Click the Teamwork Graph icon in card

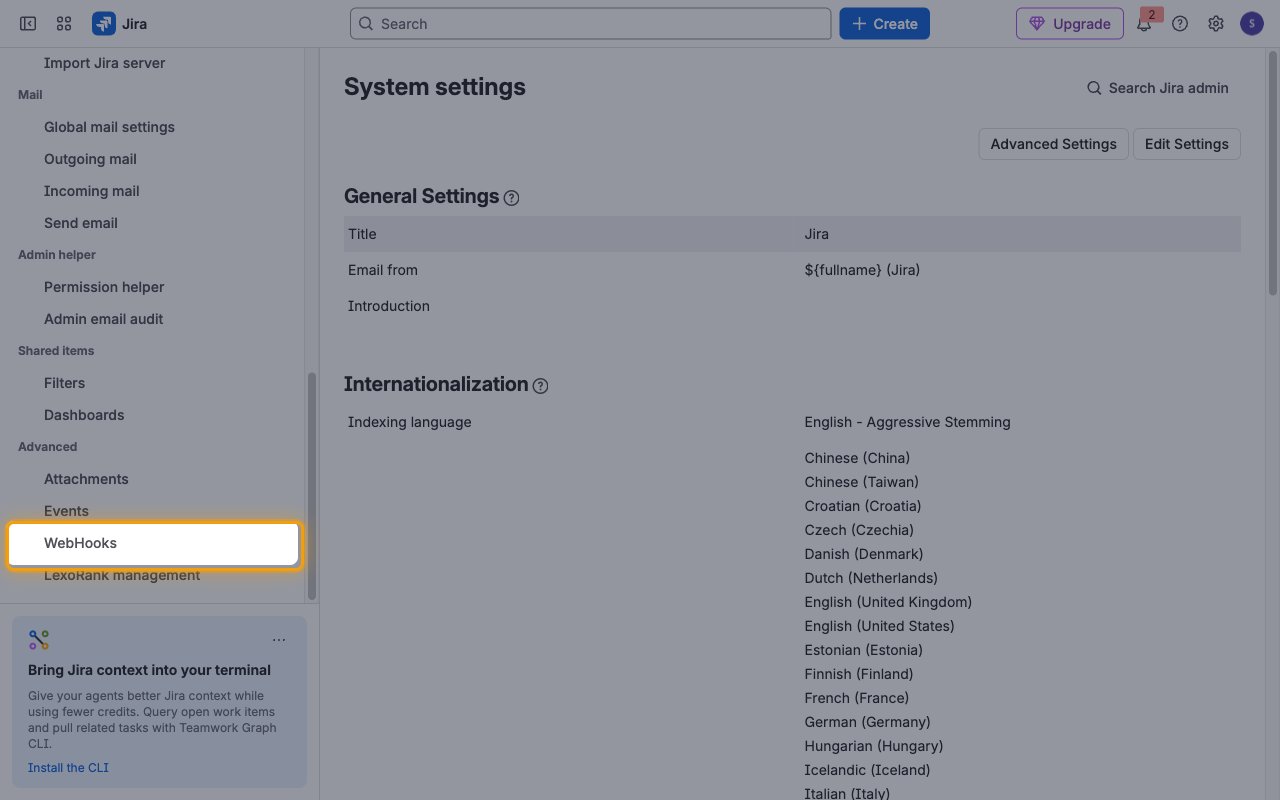click(x=39, y=640)
